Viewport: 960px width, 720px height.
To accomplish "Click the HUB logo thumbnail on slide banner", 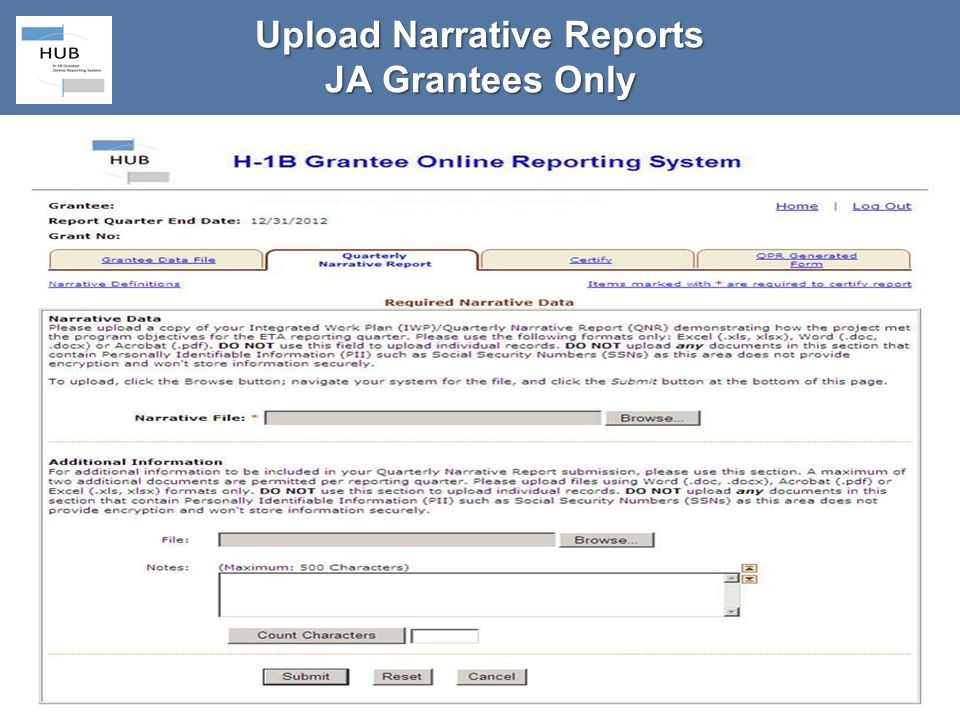I will click(x=64, y=60).
